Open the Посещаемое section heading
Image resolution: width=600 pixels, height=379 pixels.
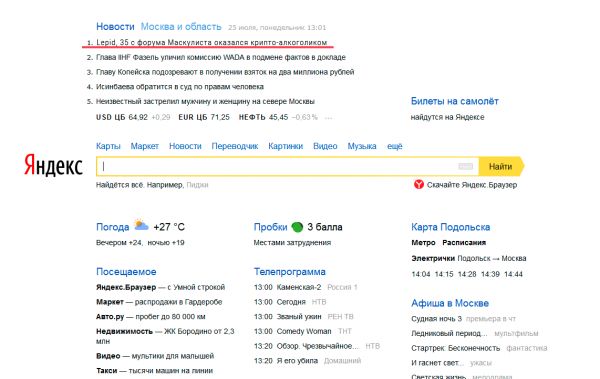(x=126, y=272)
